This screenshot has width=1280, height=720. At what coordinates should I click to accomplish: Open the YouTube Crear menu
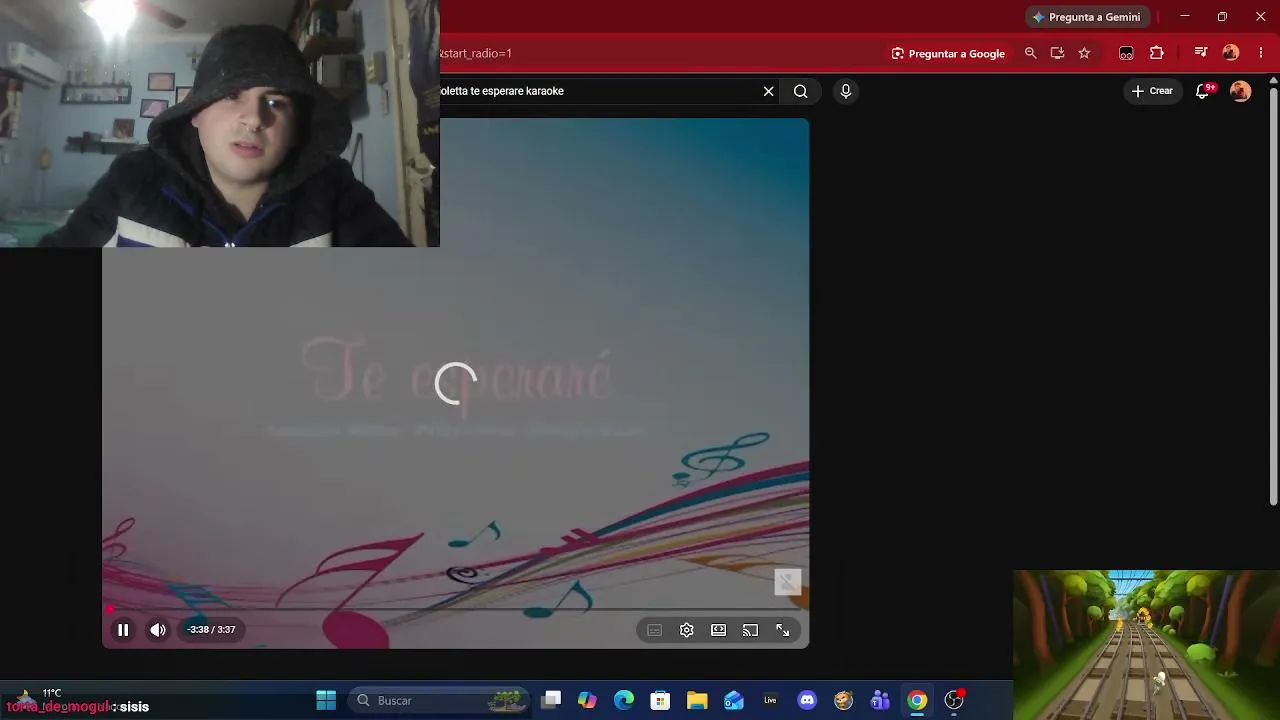coord(1152,91)
